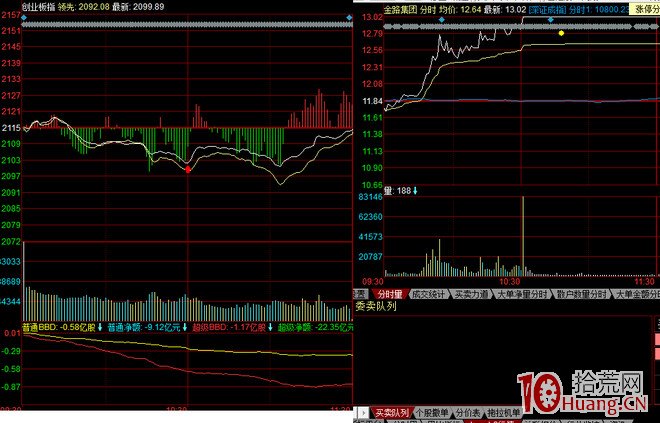Viewport: 660px width, 423px height.
Task: Click the 创业板指 title text
Action: tap(38, 7)
